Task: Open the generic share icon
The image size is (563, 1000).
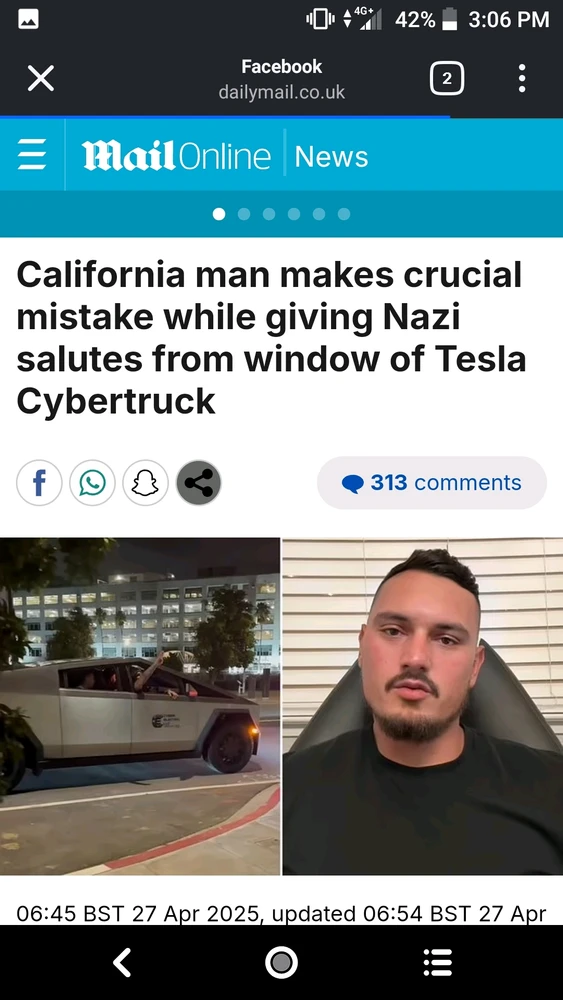Action: (198, 483)
